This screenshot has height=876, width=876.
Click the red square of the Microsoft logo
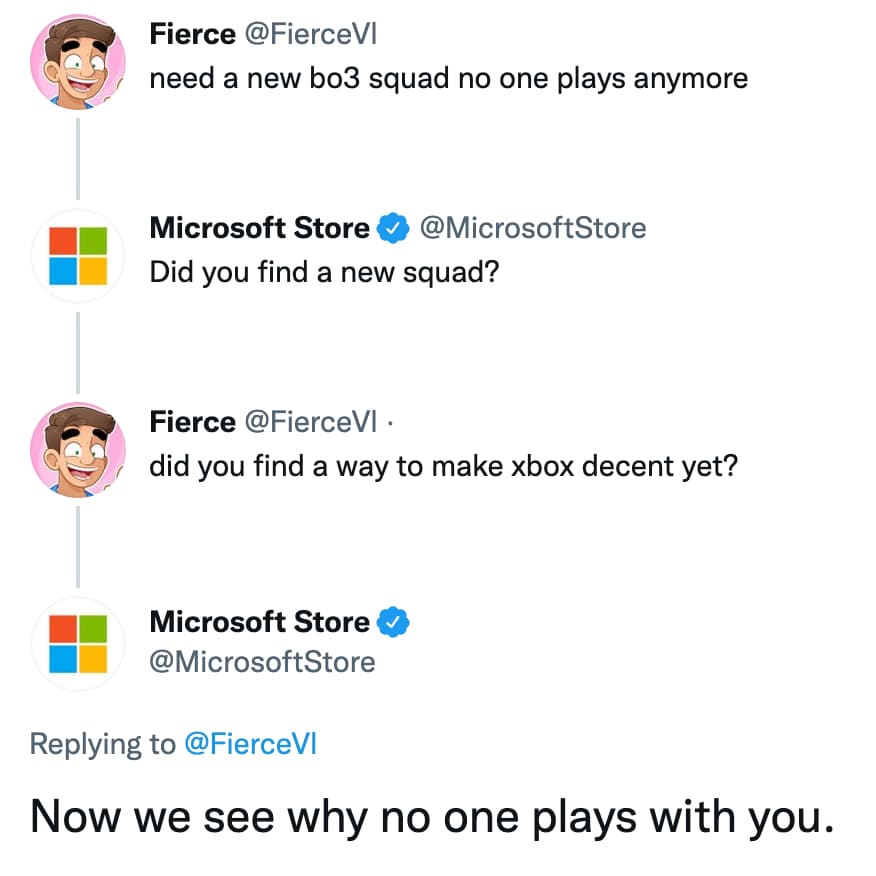point(64,241)
